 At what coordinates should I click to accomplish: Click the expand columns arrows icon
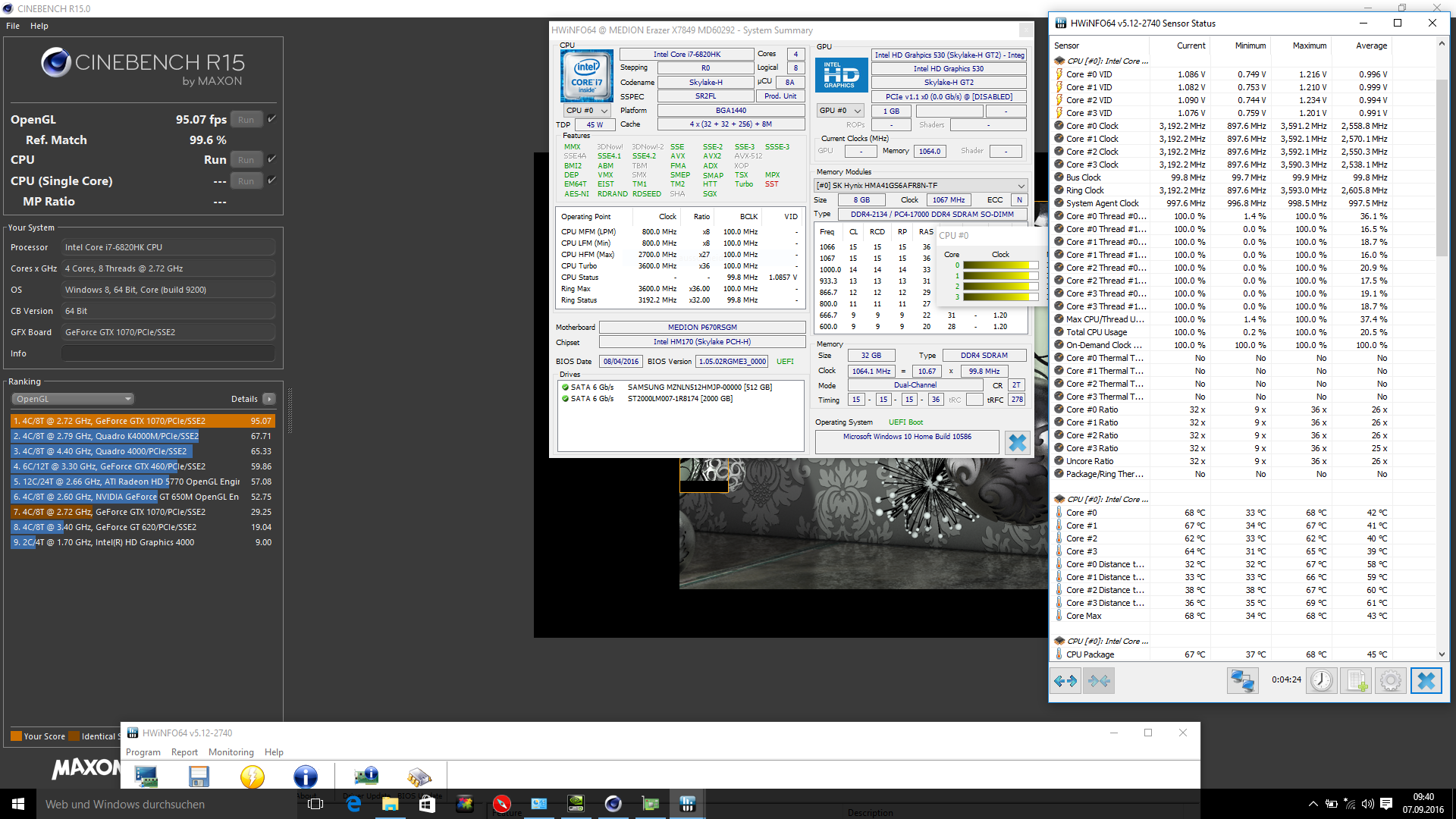1065,680
